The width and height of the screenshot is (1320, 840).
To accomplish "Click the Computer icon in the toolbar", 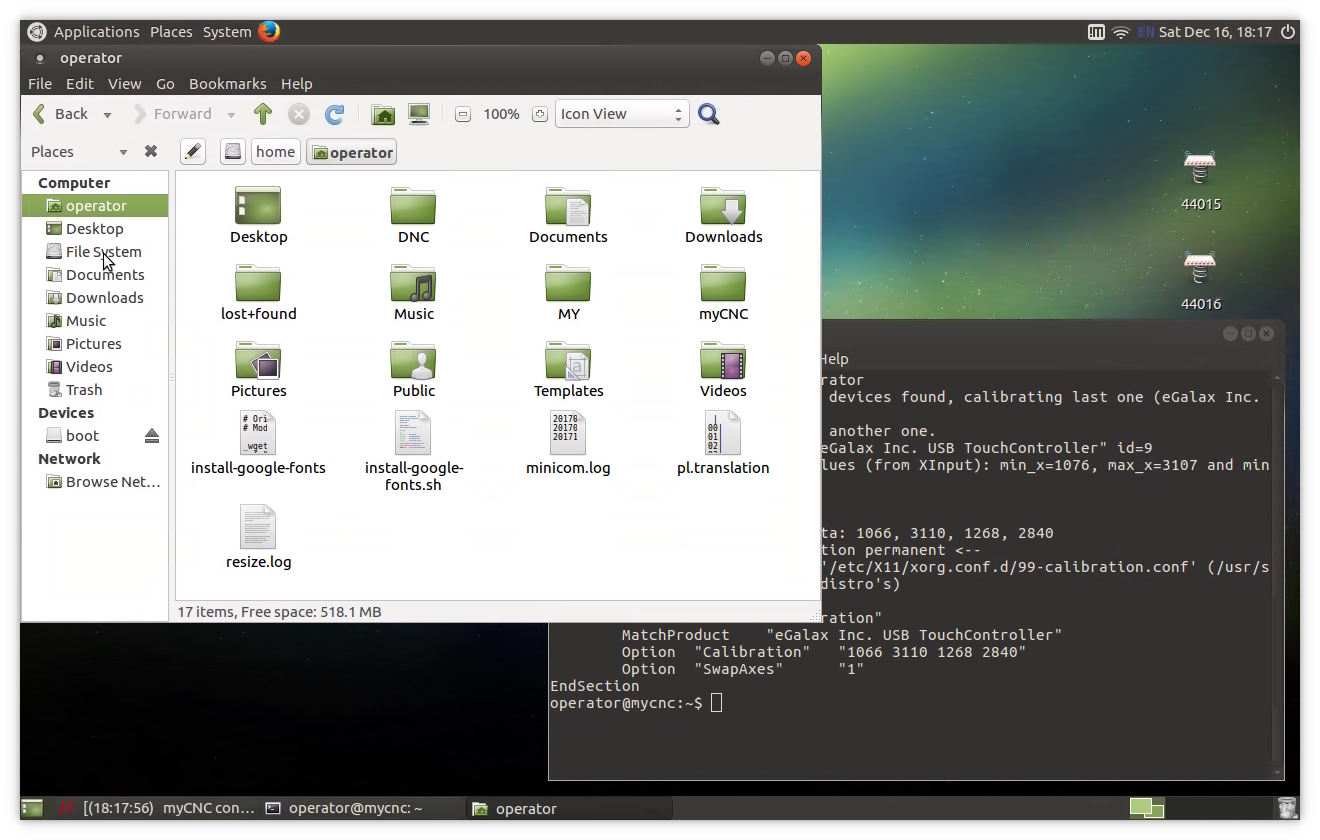I will 419,114.
